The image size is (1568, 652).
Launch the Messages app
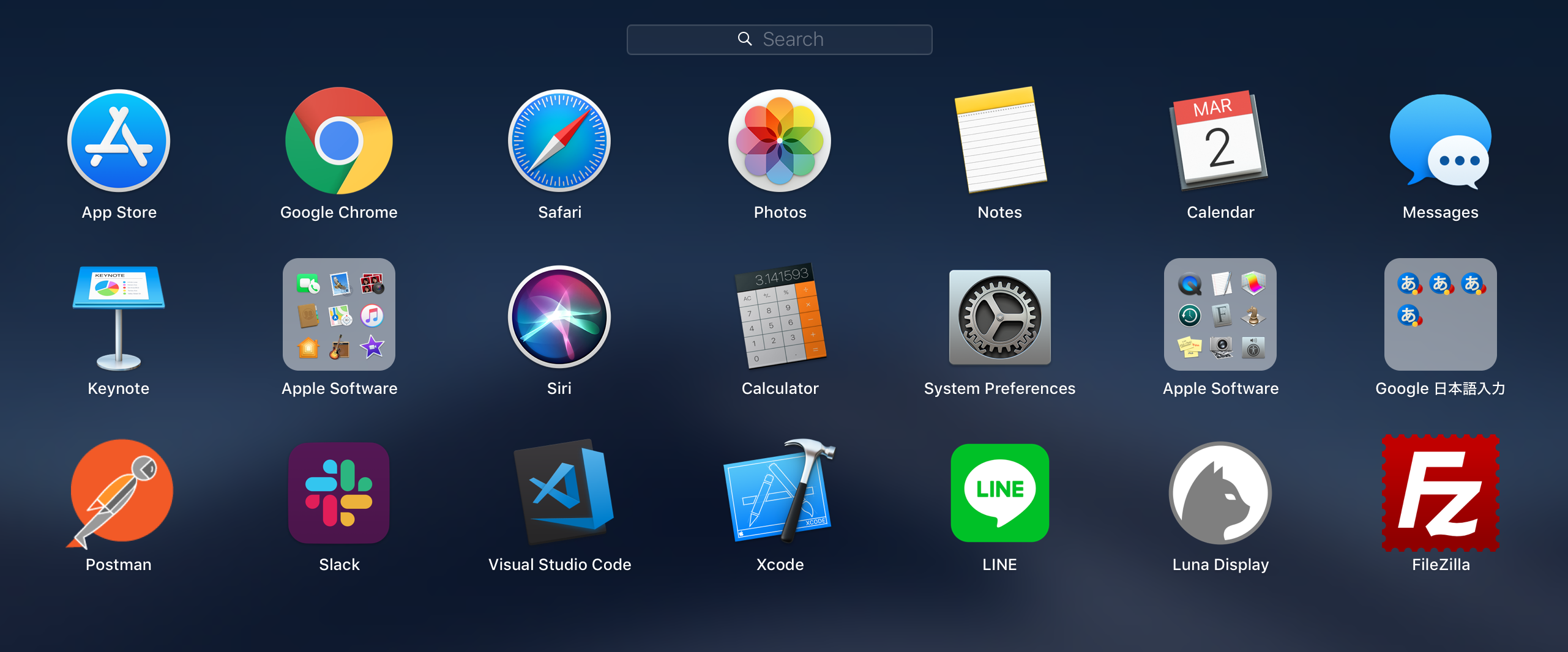coord(1441,141)
